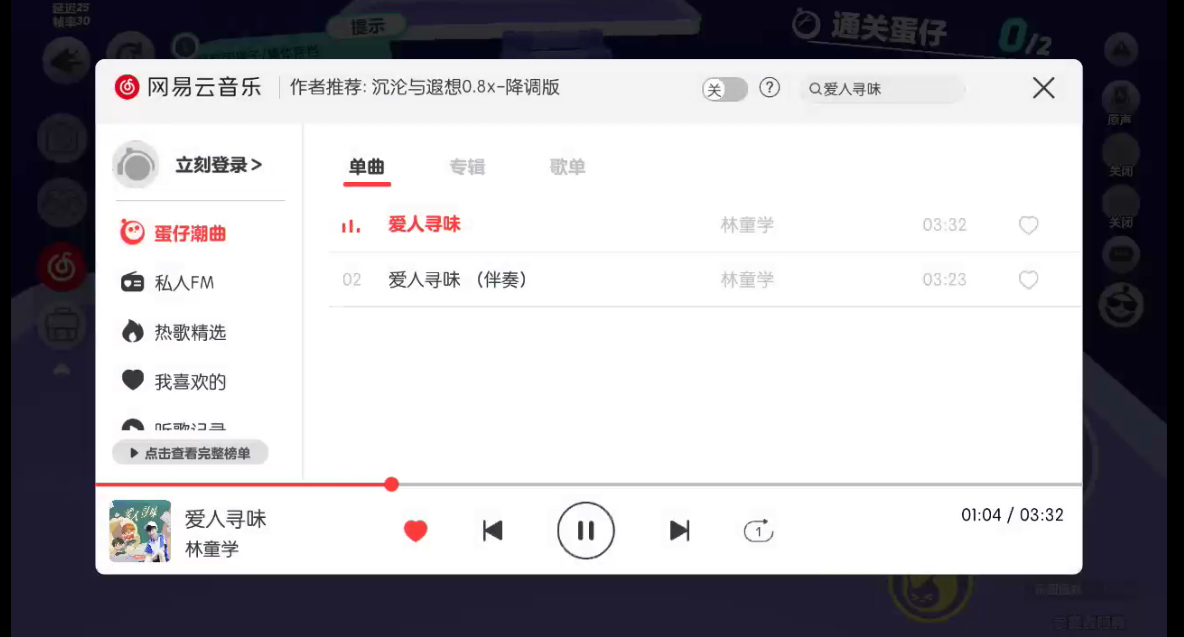Click the search field containing 爱人寻味
The height and width of the screenshot is (637, 1184).
tap(882, 89)
